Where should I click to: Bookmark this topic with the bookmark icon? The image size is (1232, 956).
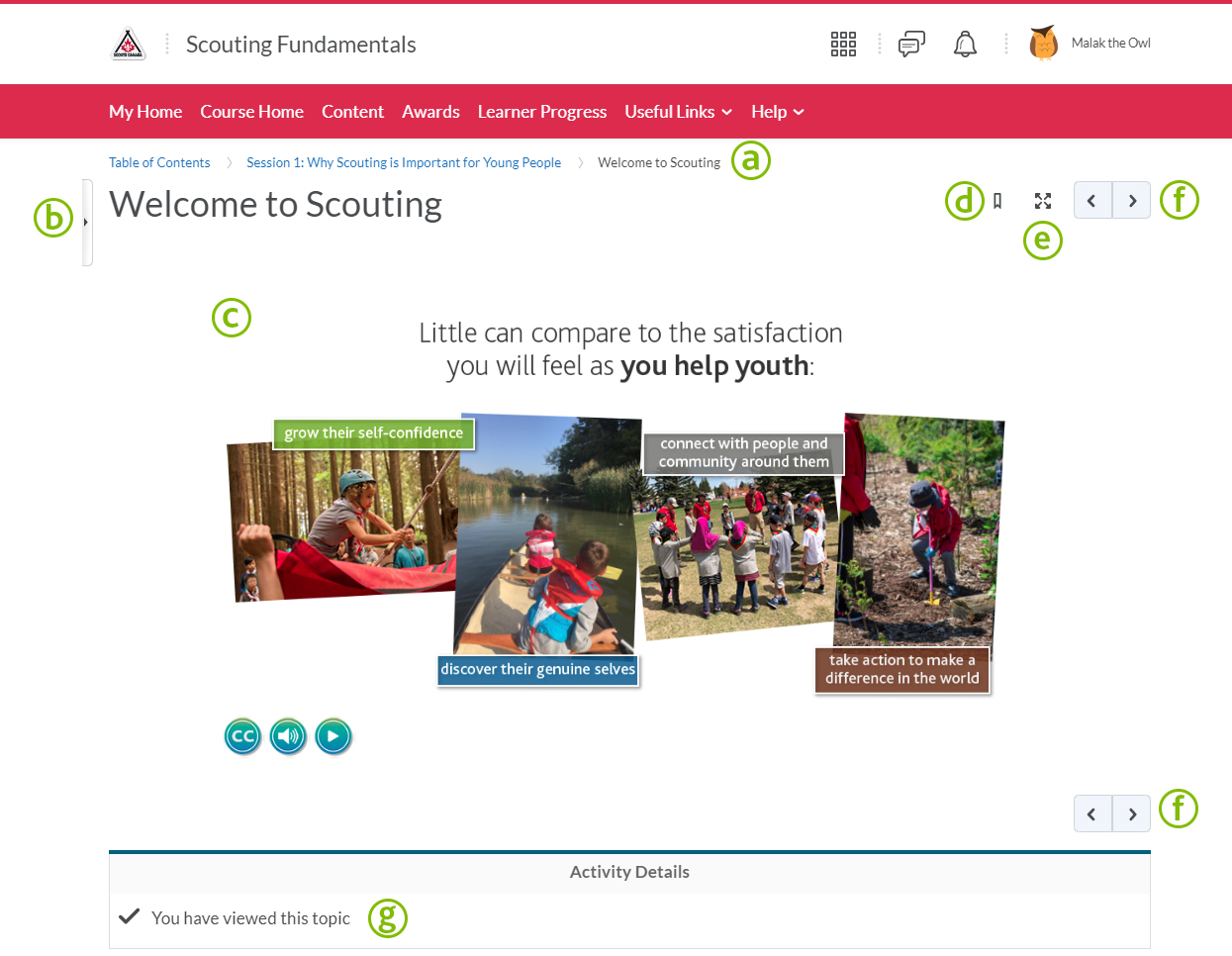997,201
